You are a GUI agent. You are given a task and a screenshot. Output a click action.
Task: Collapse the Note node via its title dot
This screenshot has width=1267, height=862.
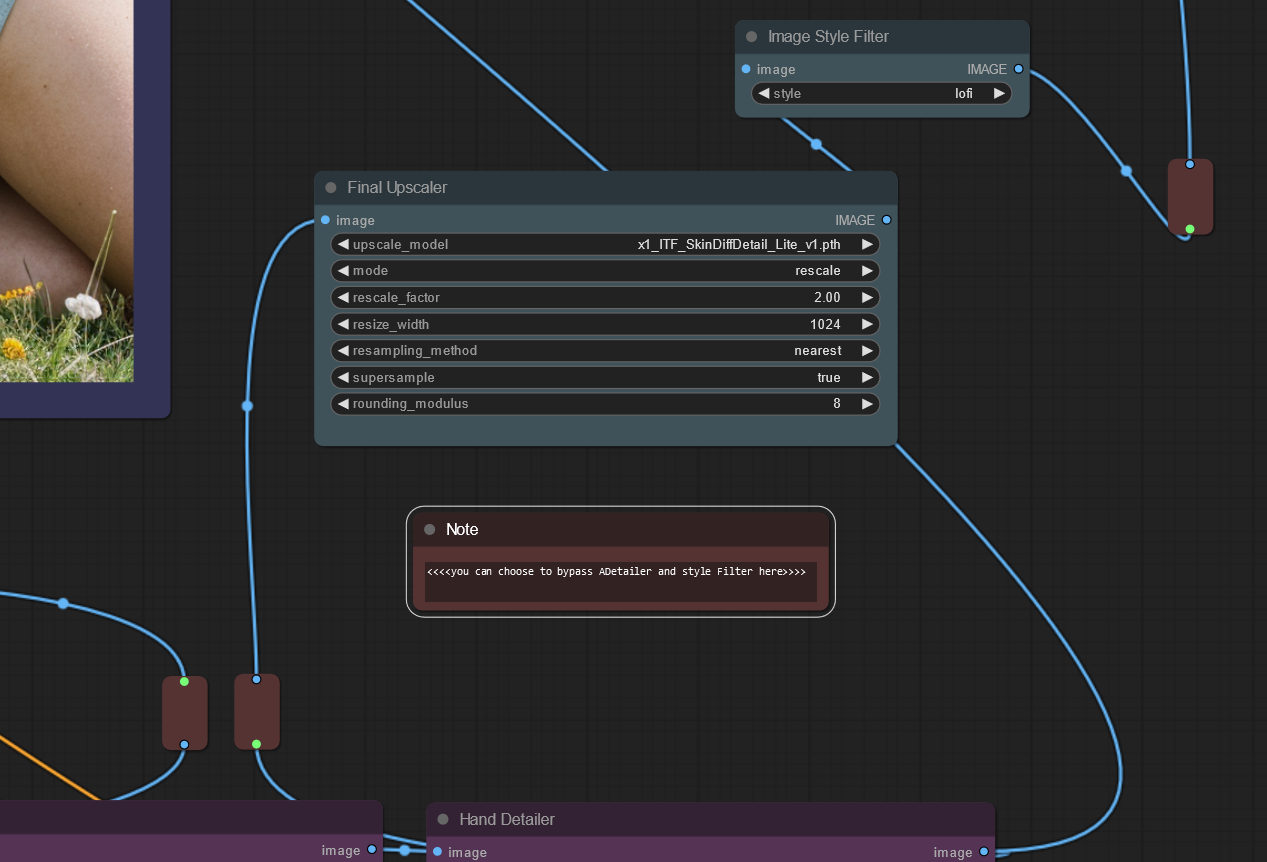tap(430, 529)
